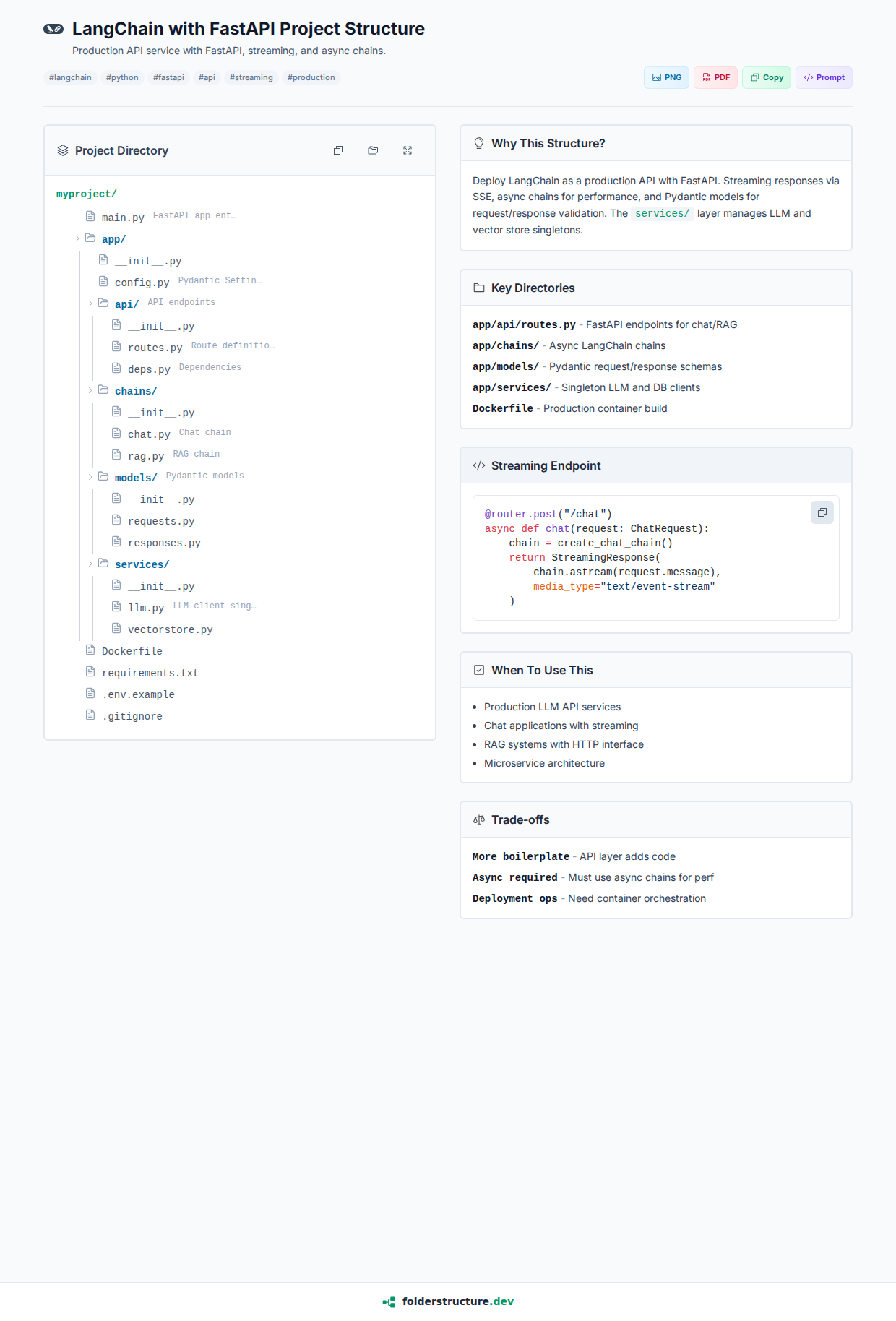Open the folderstructure.dev footer link
The width and height of the screenshot is (896, 1321).
click(x=457, y=1301)
